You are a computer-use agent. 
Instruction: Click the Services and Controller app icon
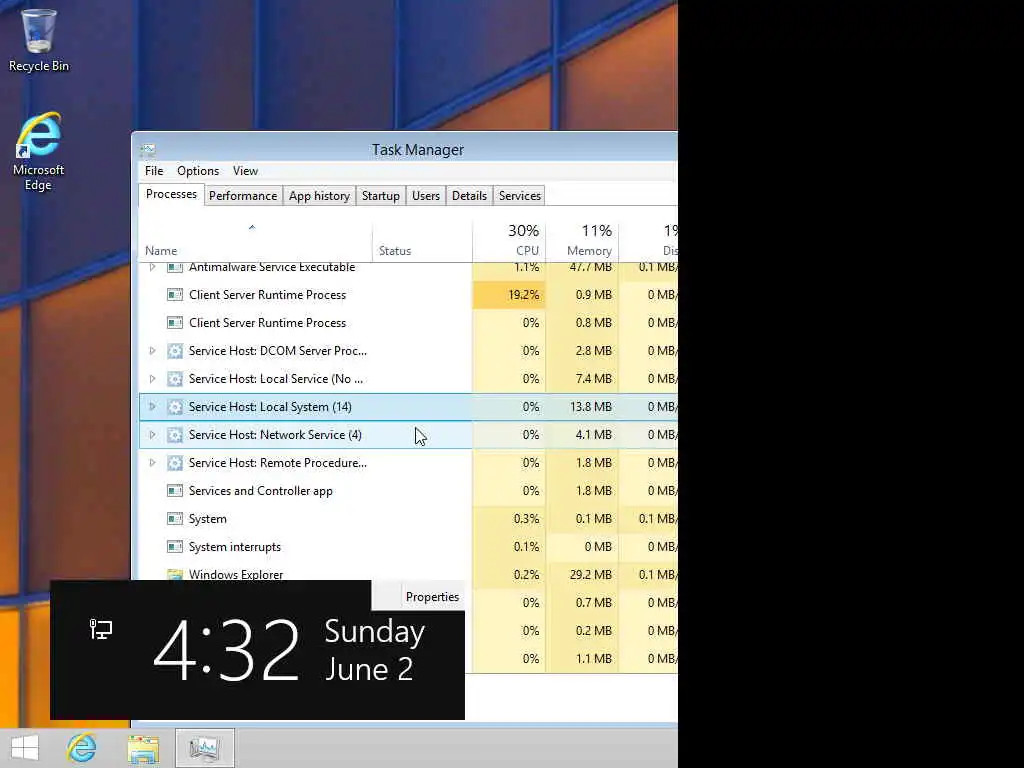pos(174,490)
